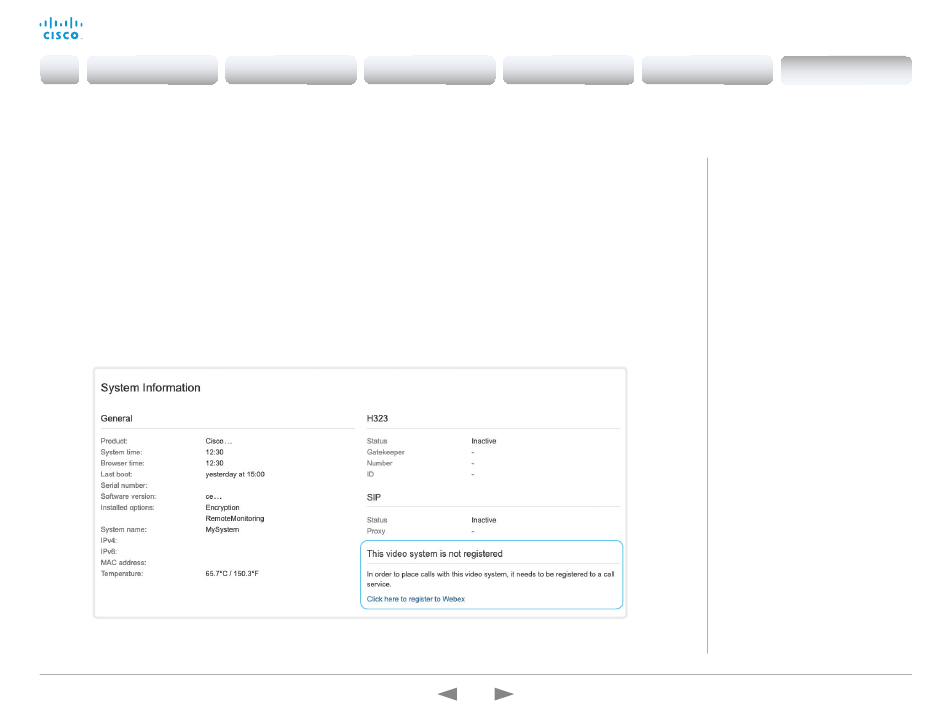Select the General section heading

117,418
